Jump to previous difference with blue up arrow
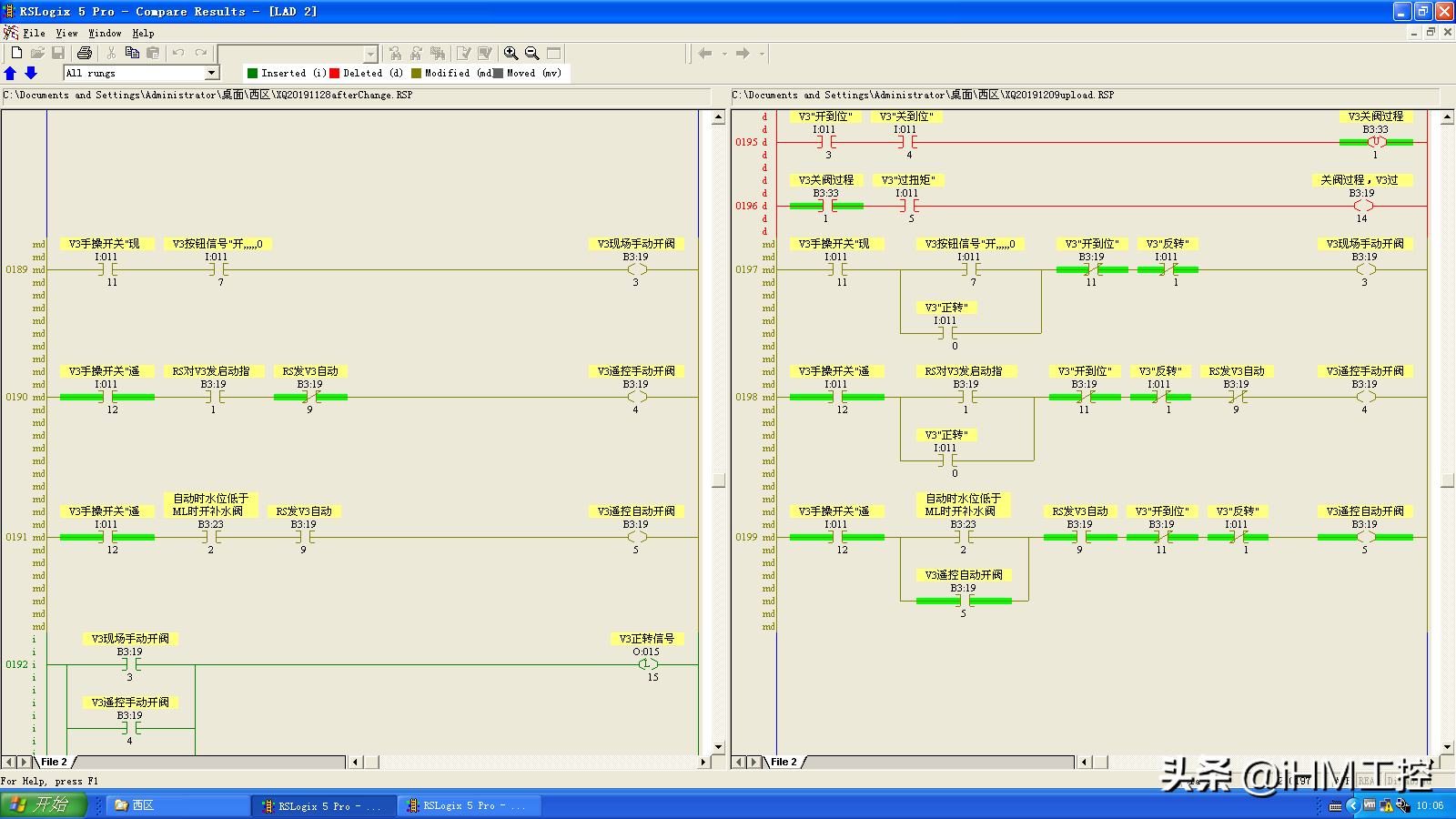The height and width of the screenshot is (819, 1456). point(11,73)
